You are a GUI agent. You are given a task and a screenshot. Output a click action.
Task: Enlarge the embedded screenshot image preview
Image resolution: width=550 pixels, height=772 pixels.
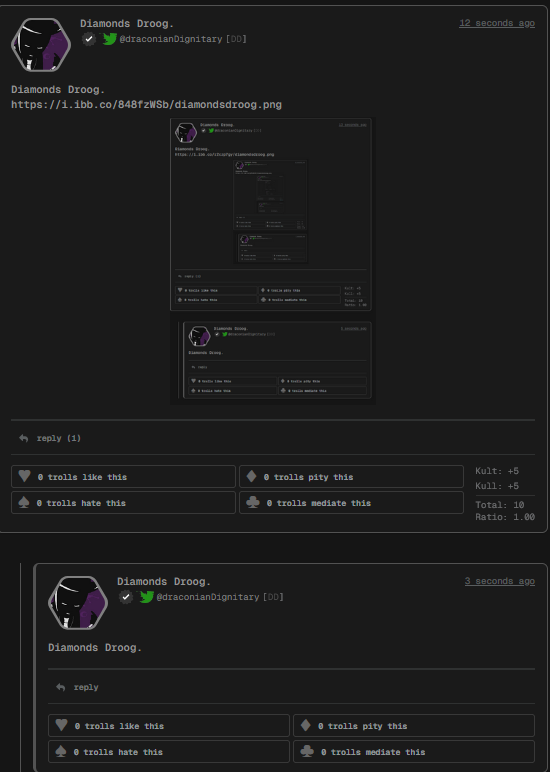273,261
